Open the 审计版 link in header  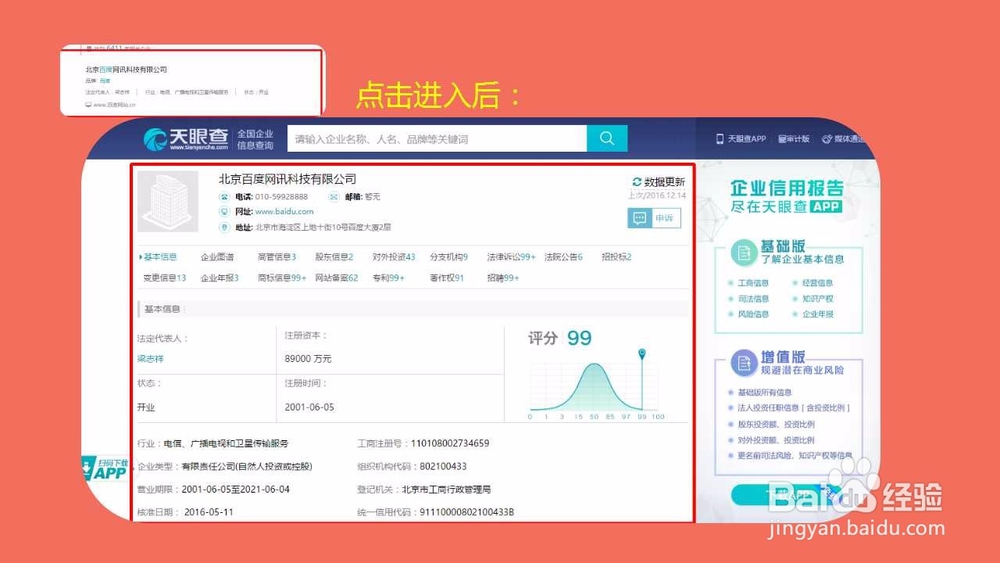point(793,138)
